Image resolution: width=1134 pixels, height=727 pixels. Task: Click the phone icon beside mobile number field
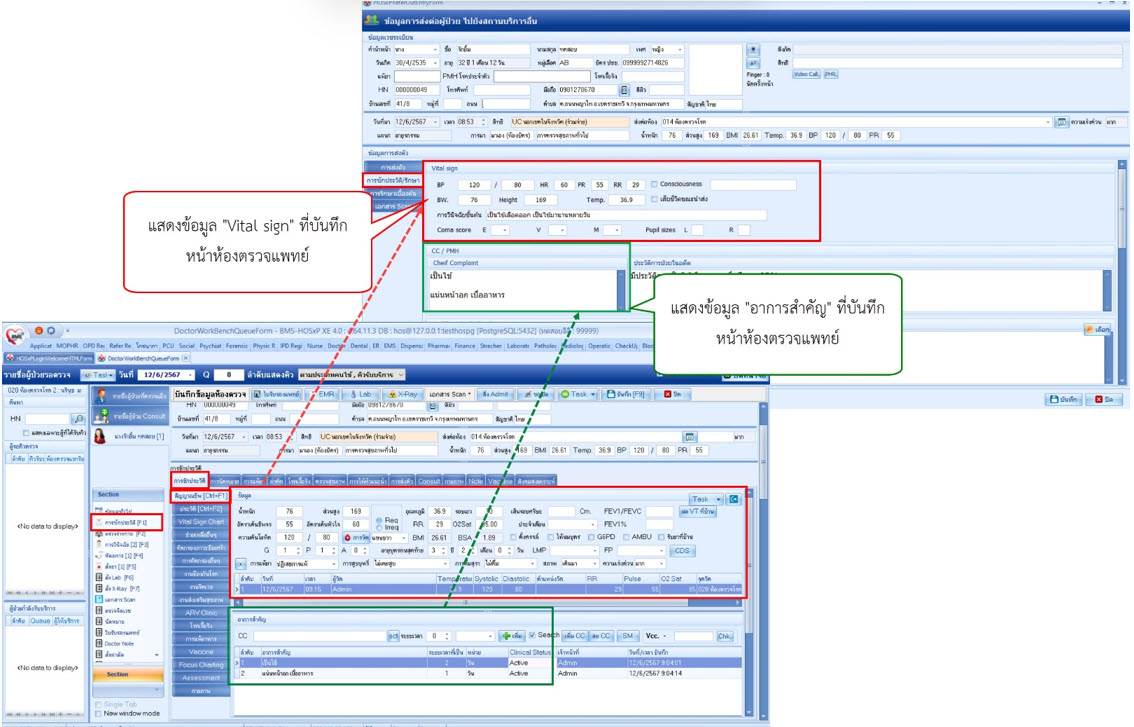click(624, 90)
